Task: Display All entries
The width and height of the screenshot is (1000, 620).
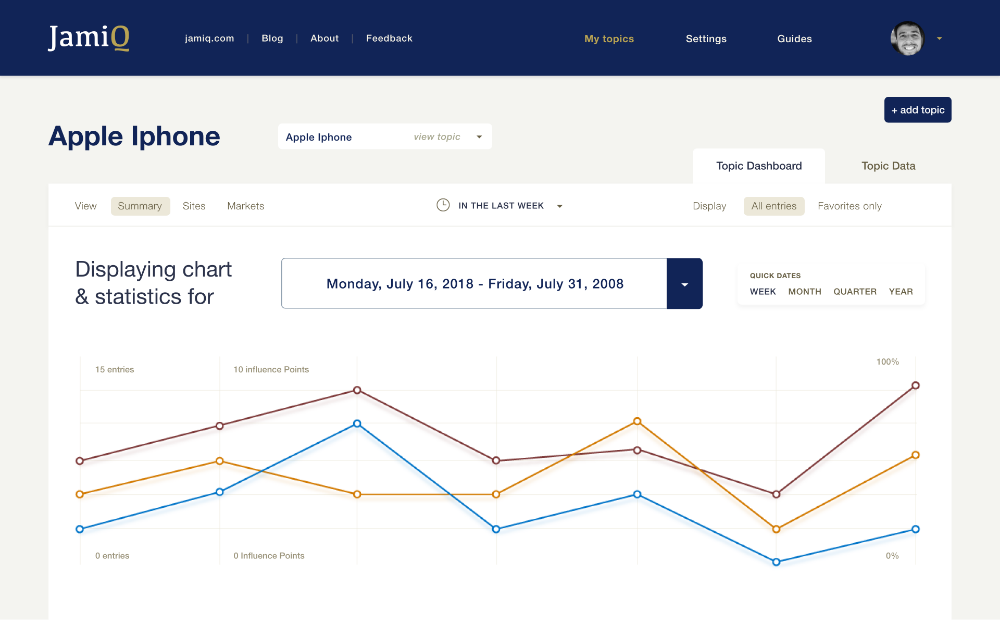Action: coord(774,206)
